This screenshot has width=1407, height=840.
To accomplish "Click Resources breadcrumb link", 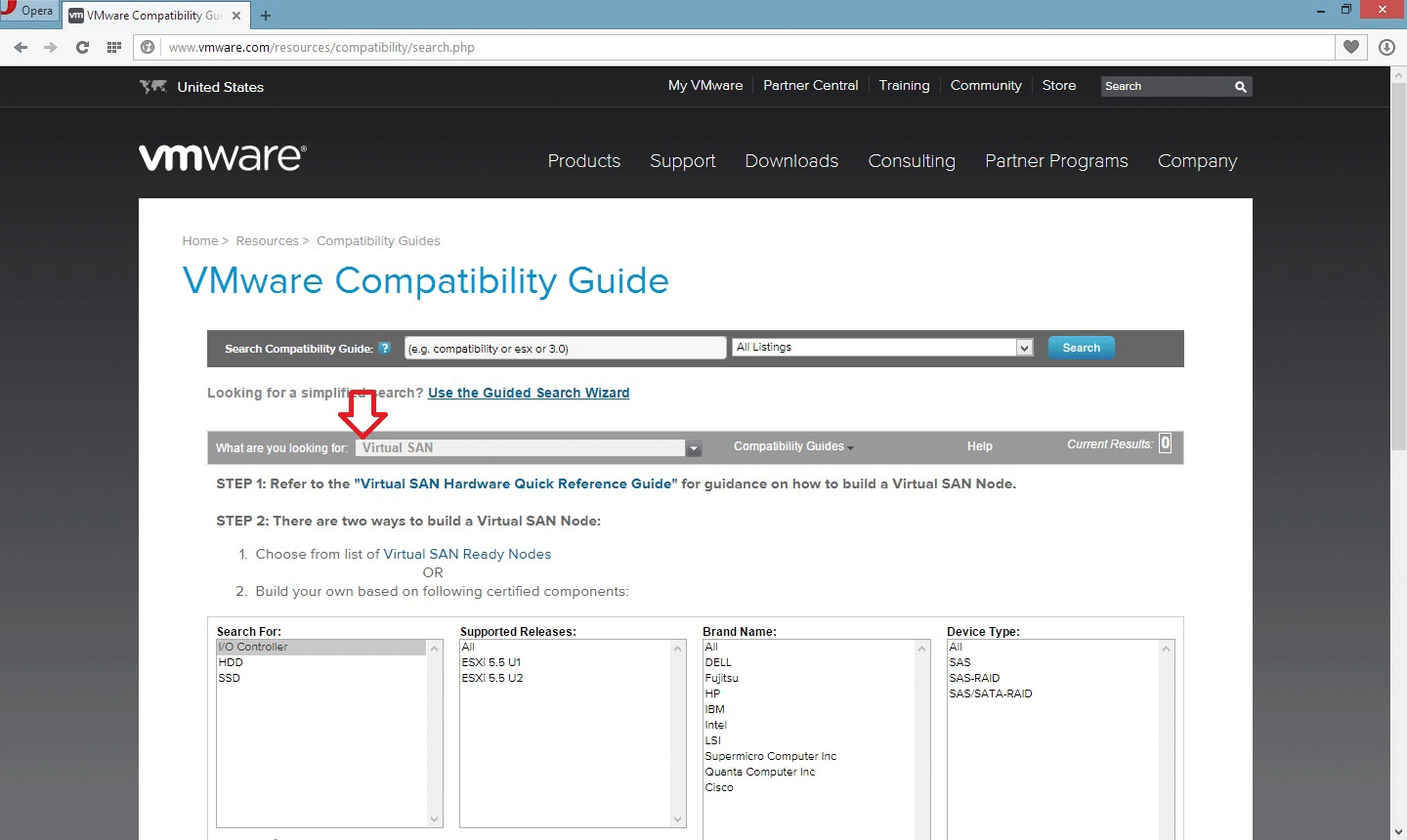I will pyautogui.click(x=267, y=241).
